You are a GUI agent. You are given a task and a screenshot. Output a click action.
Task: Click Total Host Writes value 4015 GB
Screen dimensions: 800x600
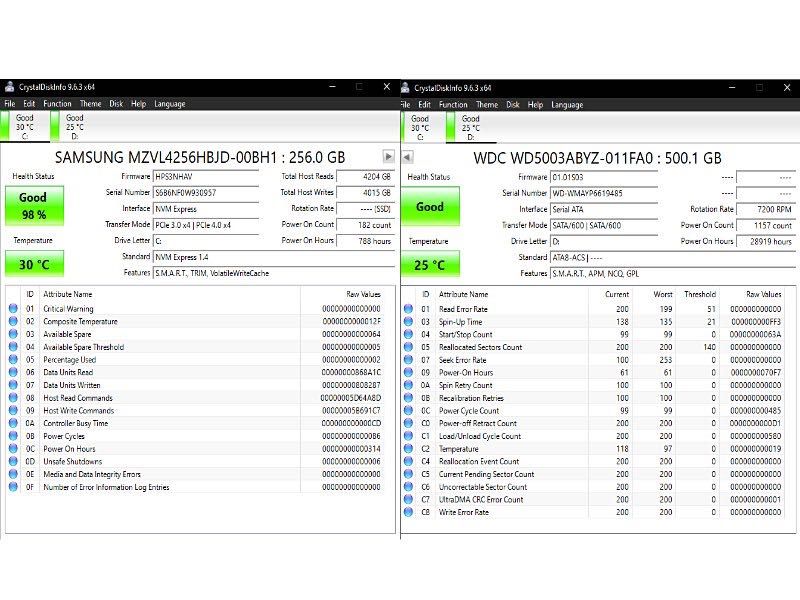pos(365,192)
